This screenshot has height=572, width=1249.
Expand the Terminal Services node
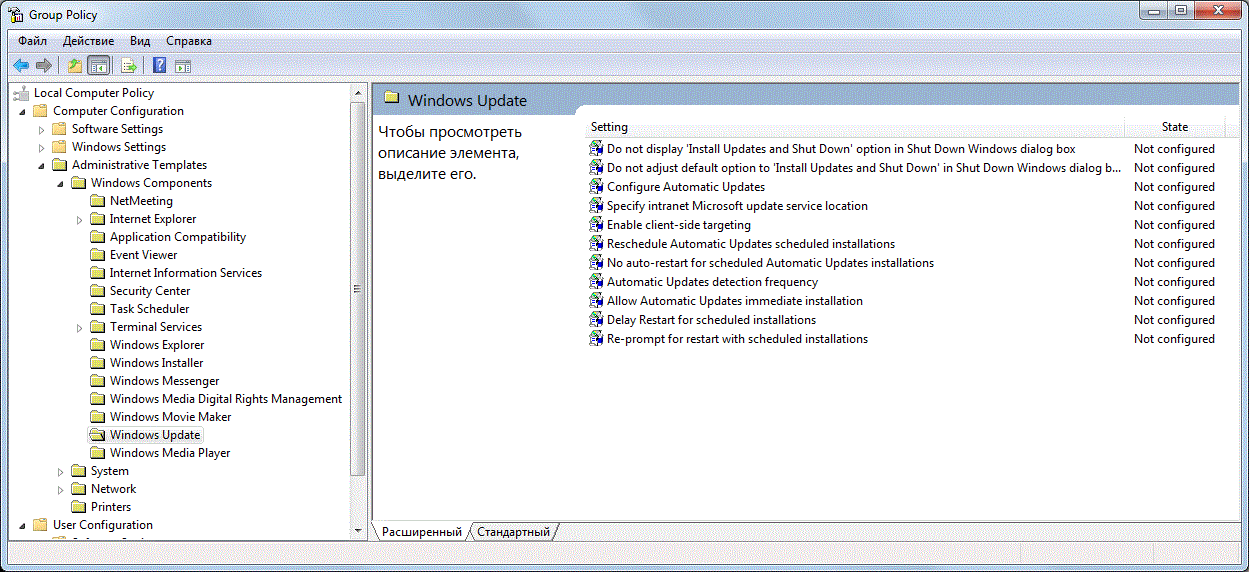[x=79, y=327]
